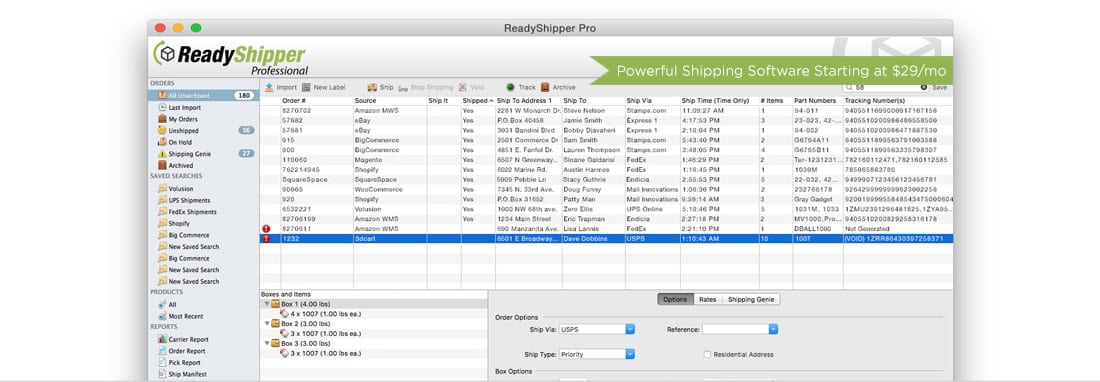Open Last Import in the sidebar
This screenshot has width=1100, height=382.
pos(185,108)
